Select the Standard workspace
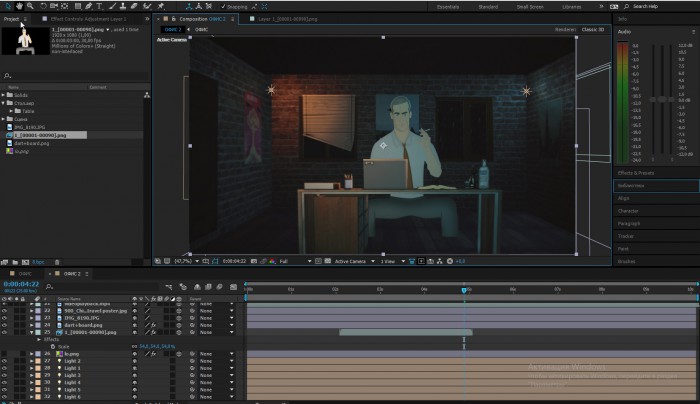 [x=488, y=7]
